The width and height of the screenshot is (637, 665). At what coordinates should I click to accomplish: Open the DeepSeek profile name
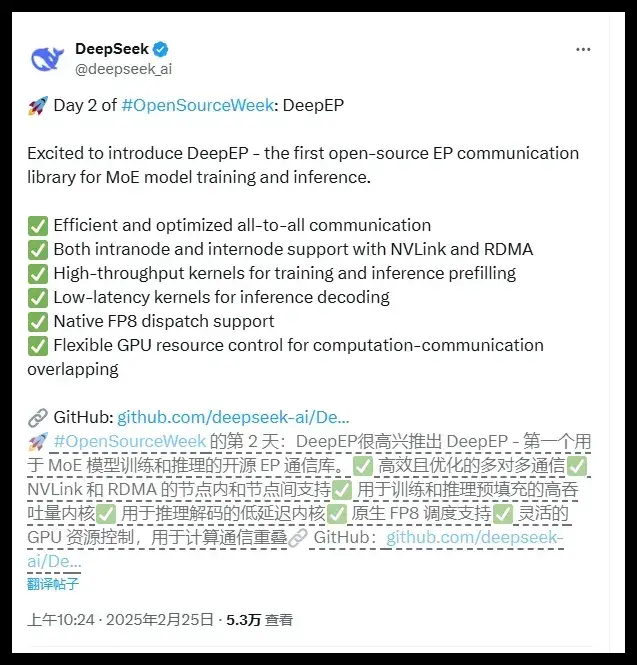(x=112, y=49)
